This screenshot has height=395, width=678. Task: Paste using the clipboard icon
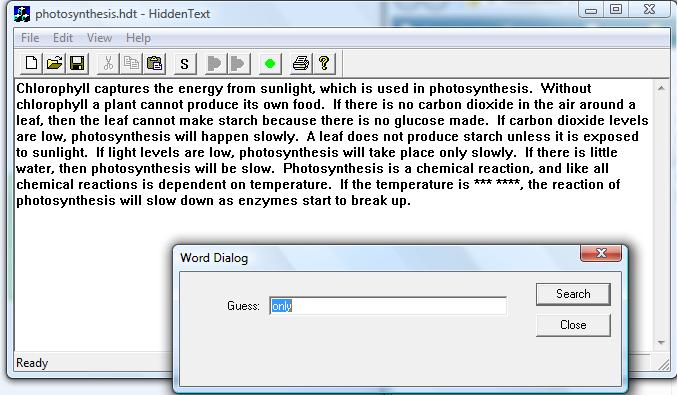[x=154, y=64]
